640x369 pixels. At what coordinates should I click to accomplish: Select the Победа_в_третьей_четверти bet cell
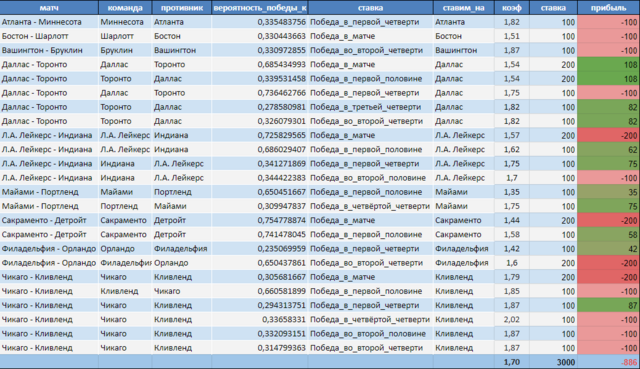tap(371, 107)
